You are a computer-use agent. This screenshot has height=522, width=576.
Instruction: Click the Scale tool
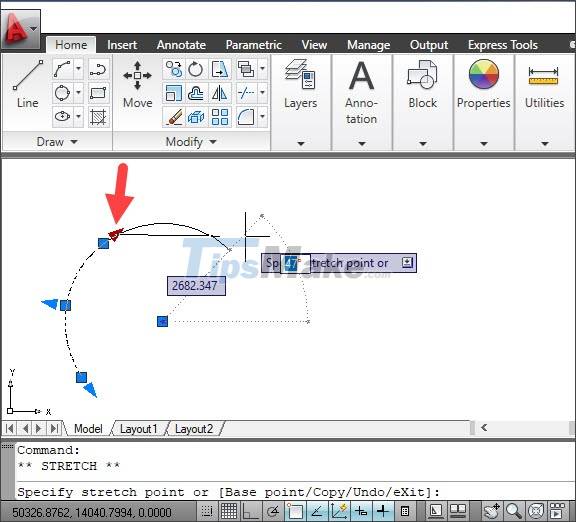click(x=174, y=93)
